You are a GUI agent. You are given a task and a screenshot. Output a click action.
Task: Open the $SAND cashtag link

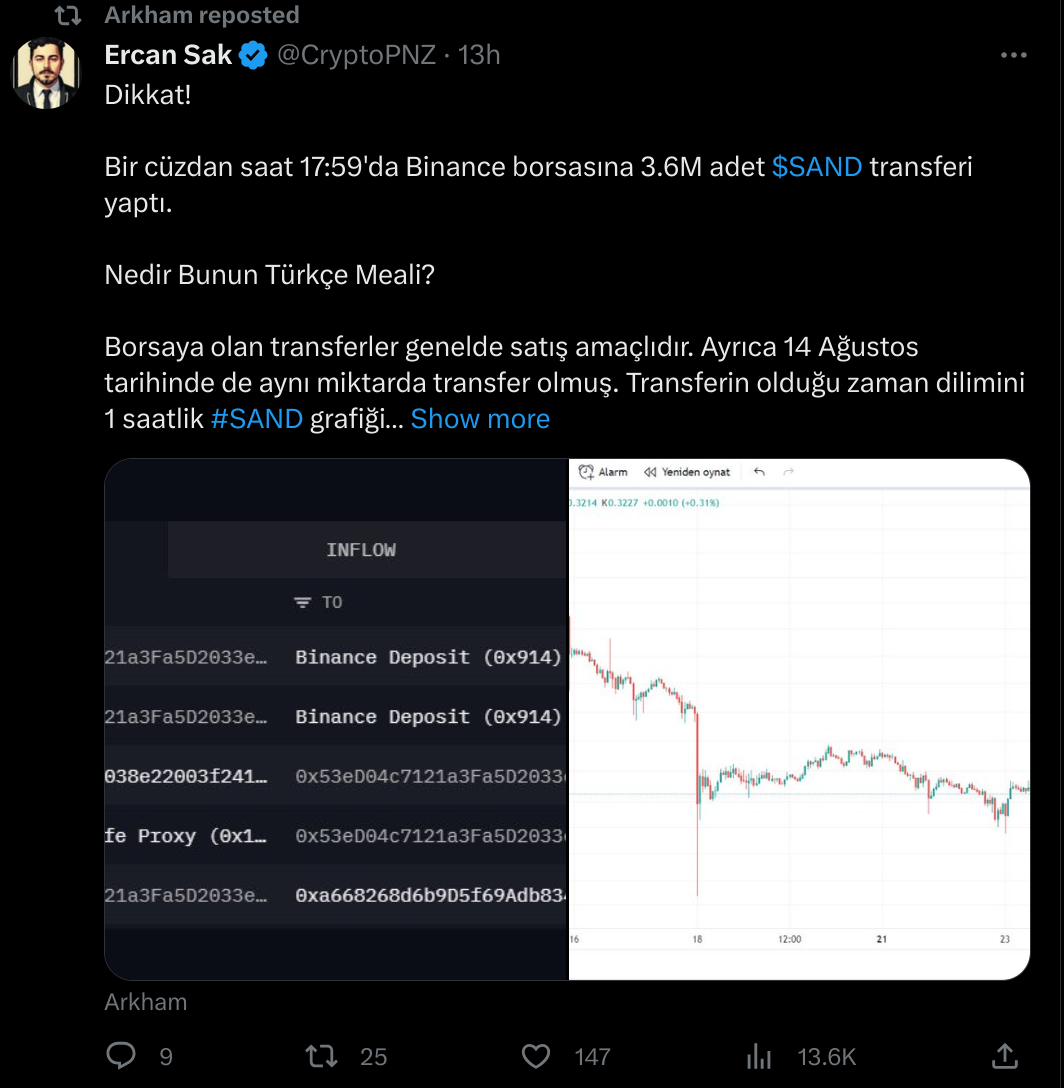(x=817, y=167)
